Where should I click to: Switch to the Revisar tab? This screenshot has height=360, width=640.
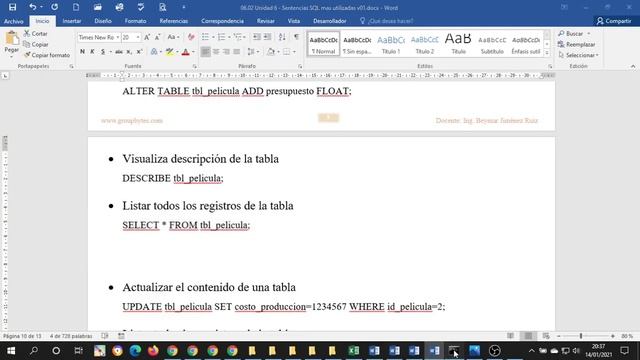click(266, 21)
